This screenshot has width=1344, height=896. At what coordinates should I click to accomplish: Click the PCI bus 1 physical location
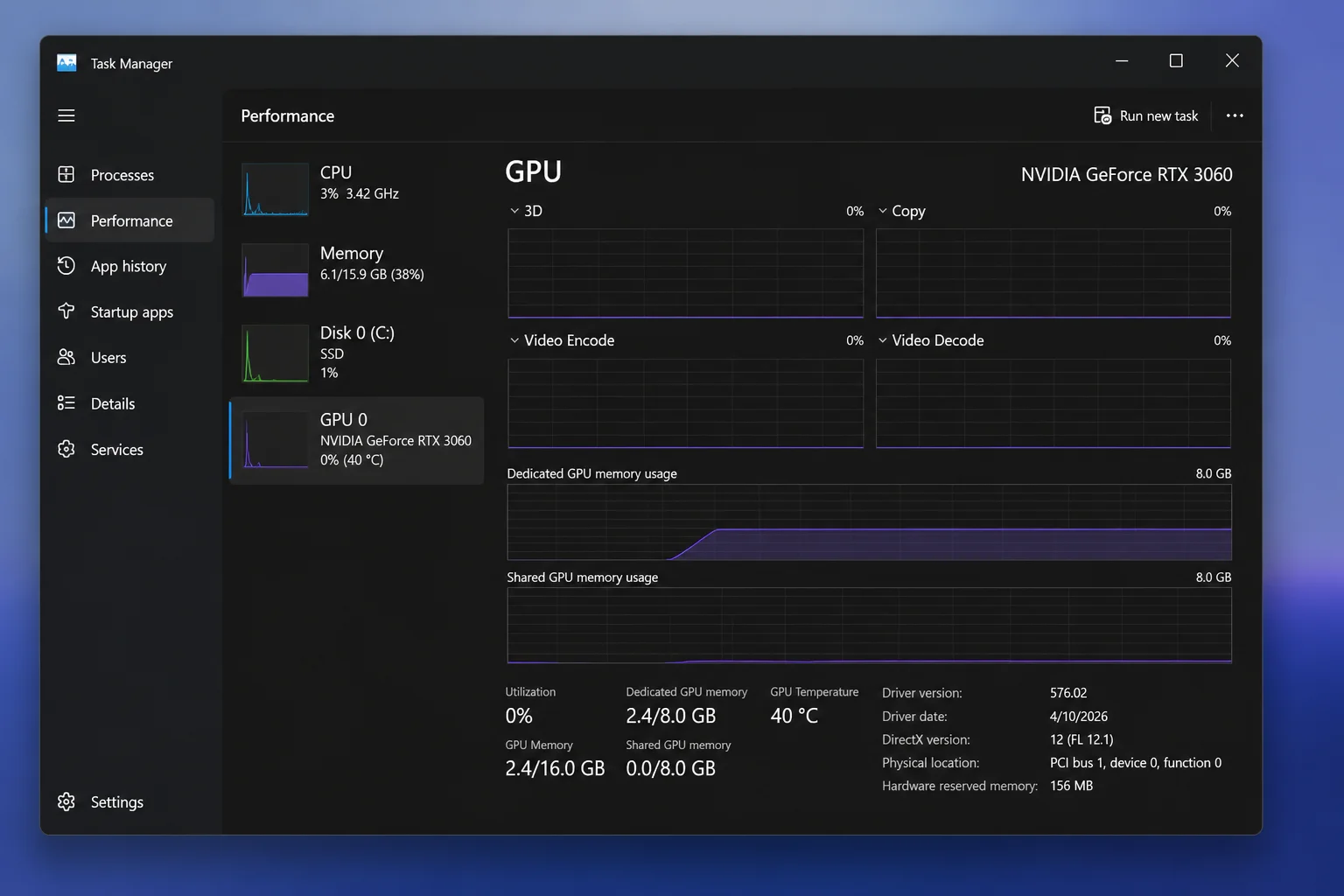coord(1136,762)
